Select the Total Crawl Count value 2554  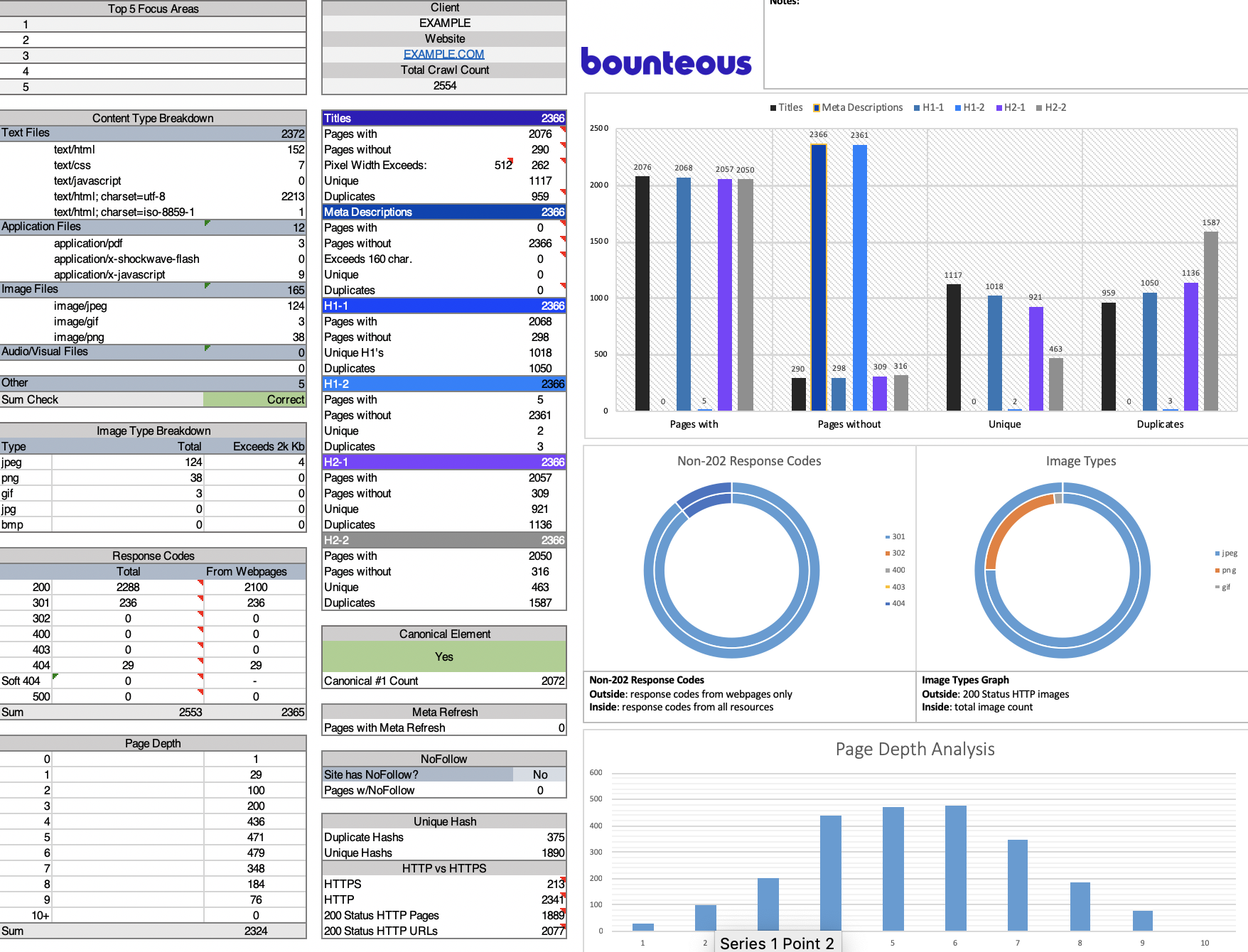click(445, 85)
